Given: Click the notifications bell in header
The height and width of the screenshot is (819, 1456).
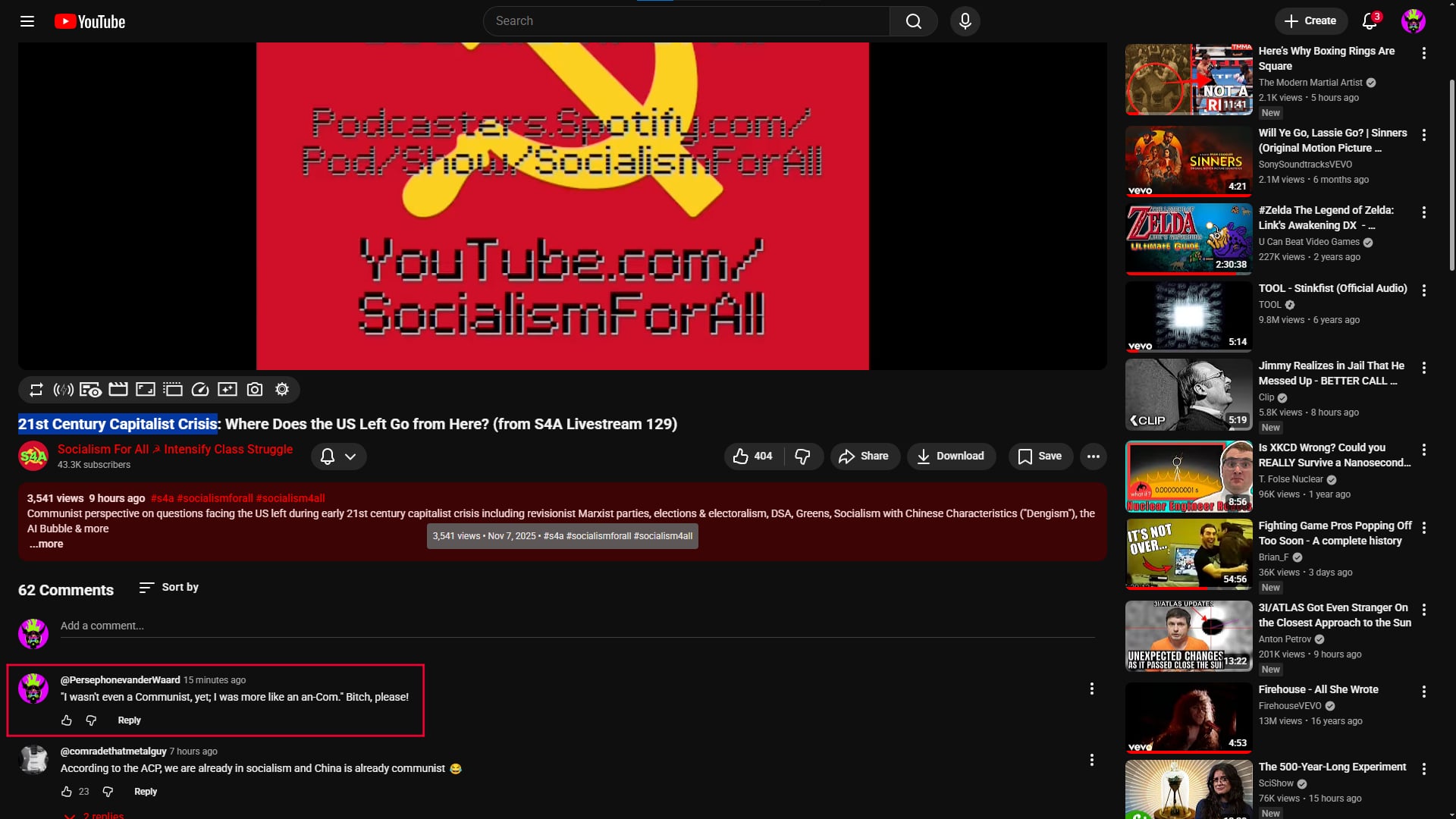Looking at the screenshot, I should 1370,21.
